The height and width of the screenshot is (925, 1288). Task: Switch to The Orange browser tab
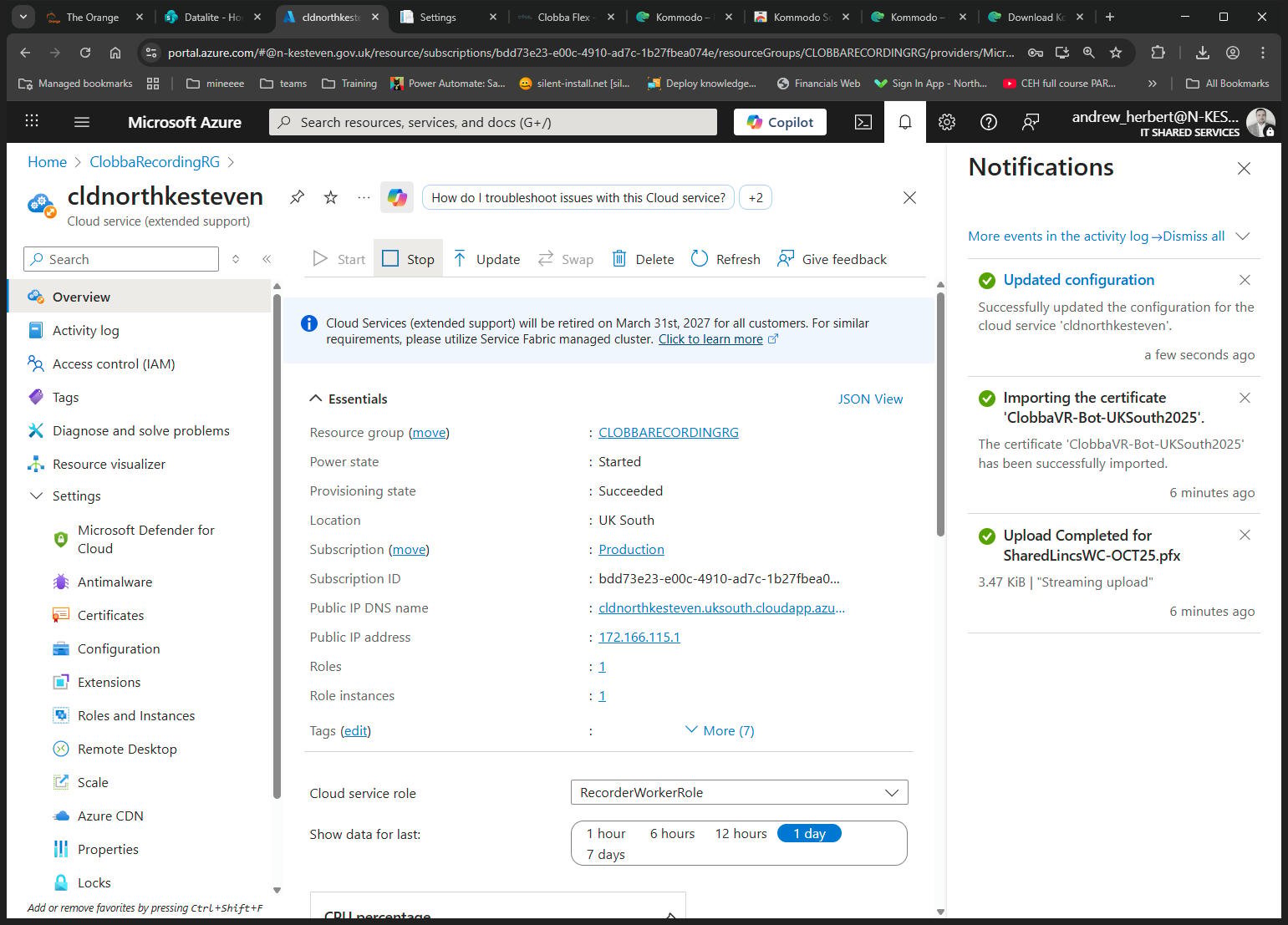coord(94,17)
